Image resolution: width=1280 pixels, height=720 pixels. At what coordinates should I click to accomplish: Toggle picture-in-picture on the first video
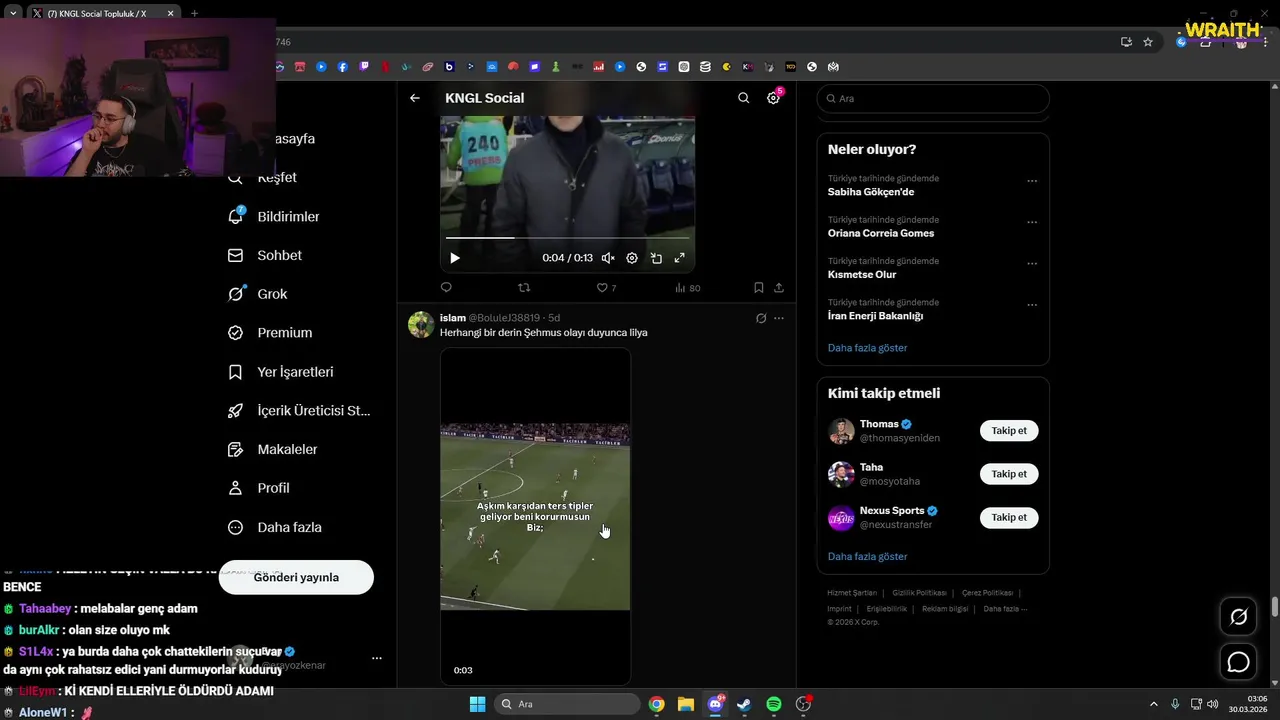coord(656,258)
